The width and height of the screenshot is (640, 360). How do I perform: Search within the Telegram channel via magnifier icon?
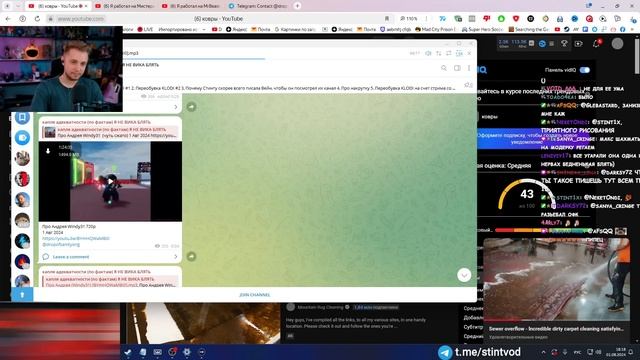coord(444,68)
